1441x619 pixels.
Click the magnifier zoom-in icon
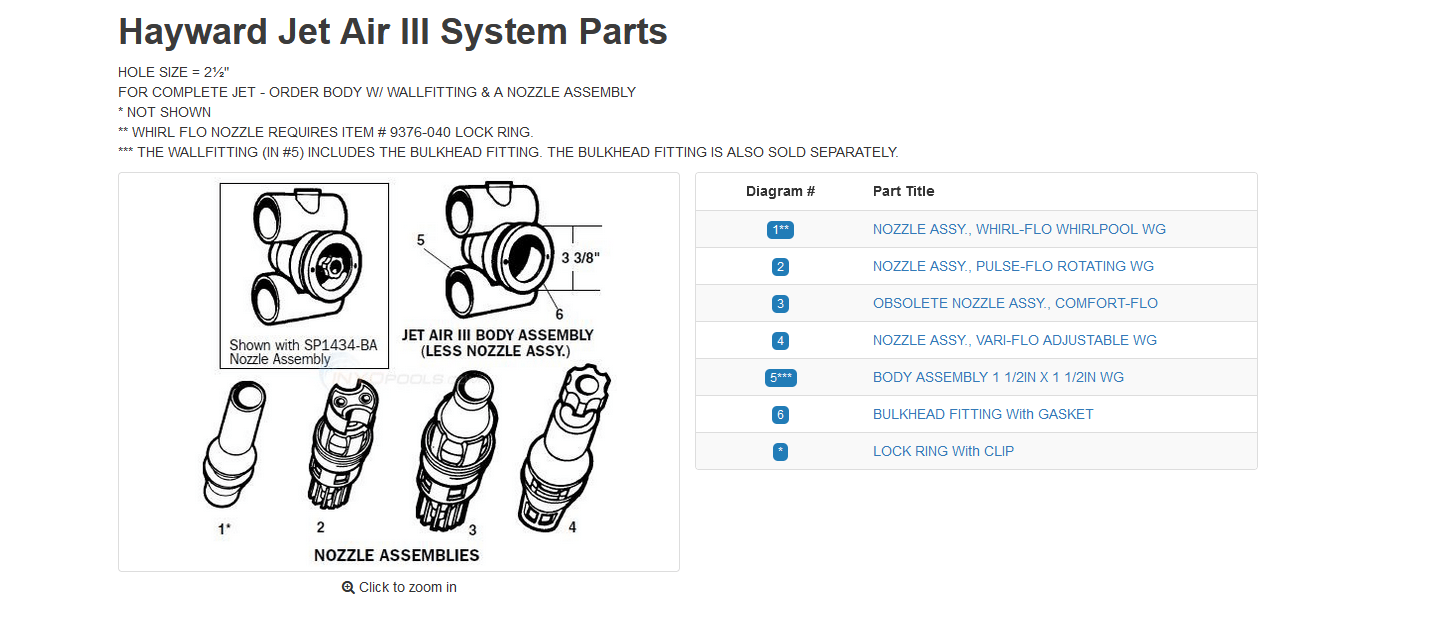point(348,588)
